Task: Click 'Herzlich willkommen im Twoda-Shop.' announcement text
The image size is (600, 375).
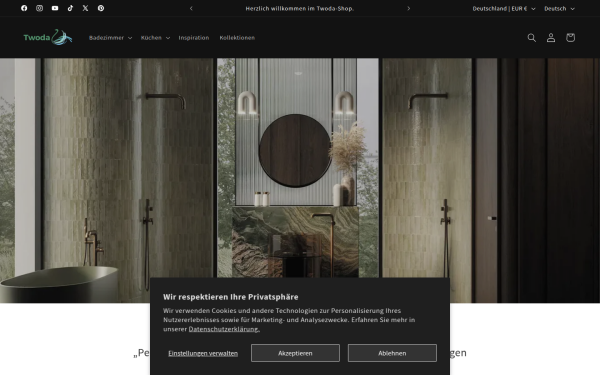Action: click(300, 8)
